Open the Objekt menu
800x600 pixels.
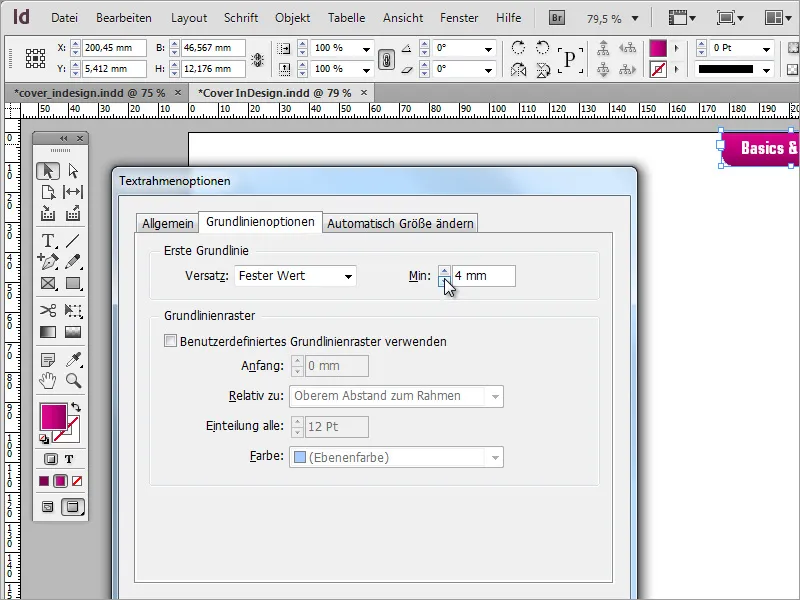click(x=292, y=18)
